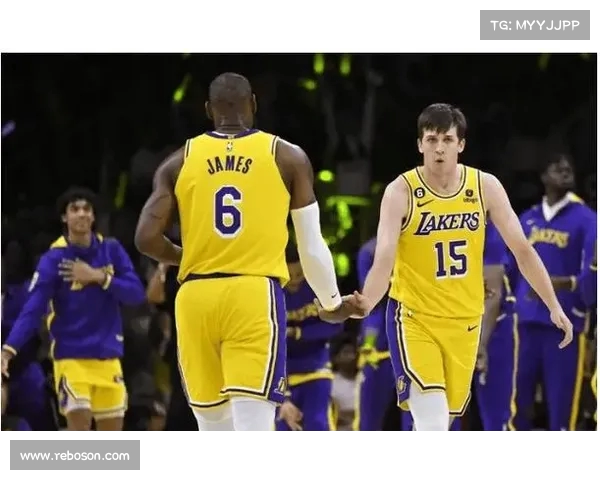Click the "TG: MYYJJPP" badge

tap(534, 25)
